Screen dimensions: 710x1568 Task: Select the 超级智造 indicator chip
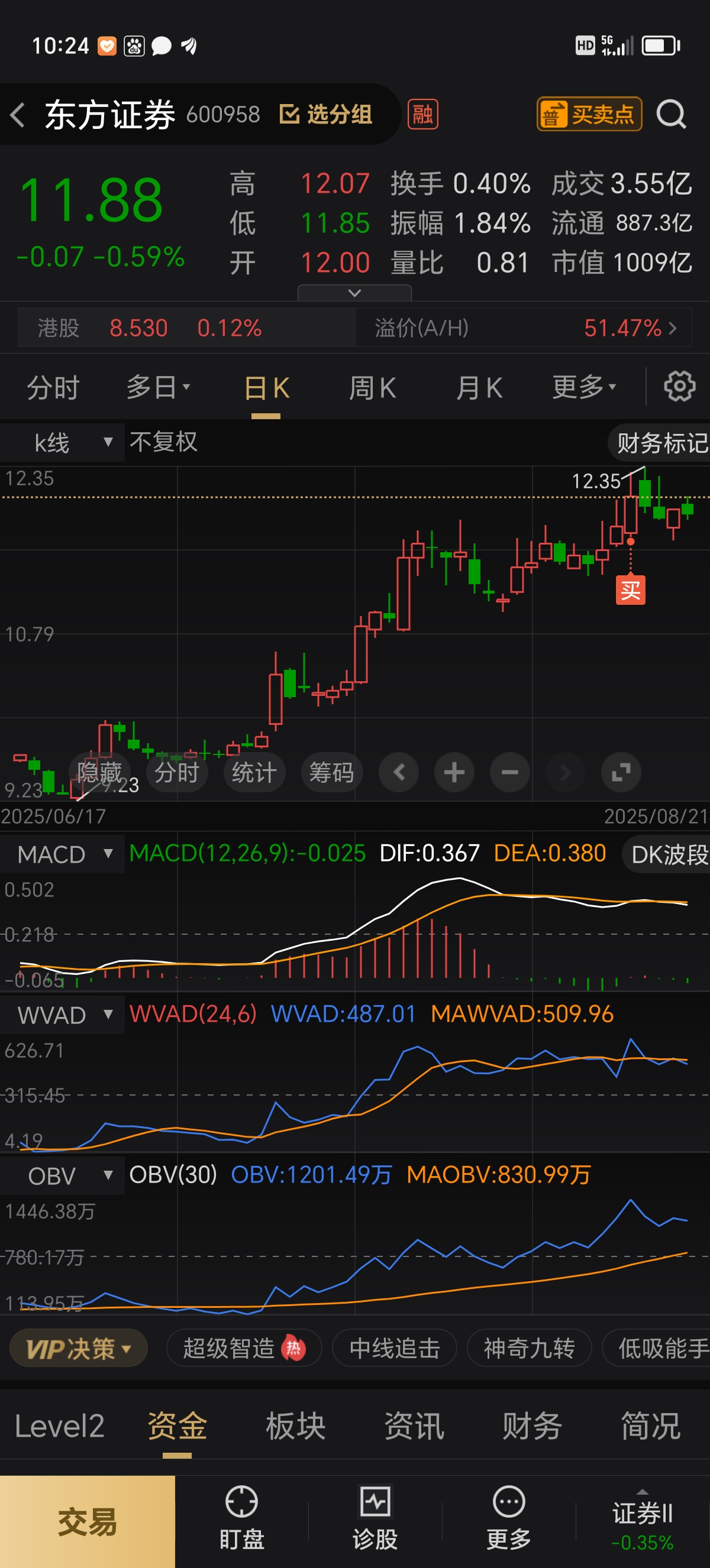coord(244,1349)
